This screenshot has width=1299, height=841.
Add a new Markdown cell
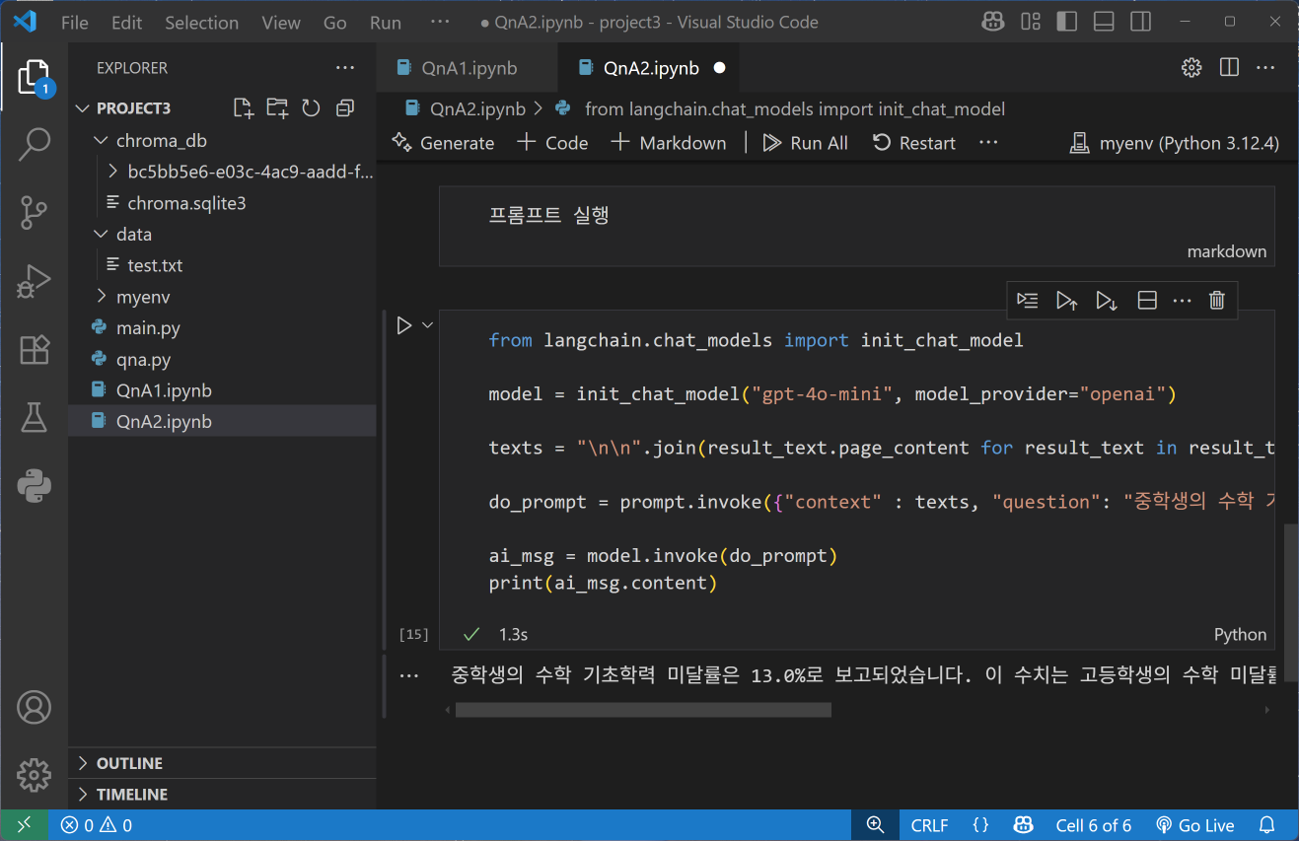coord(668,143)
